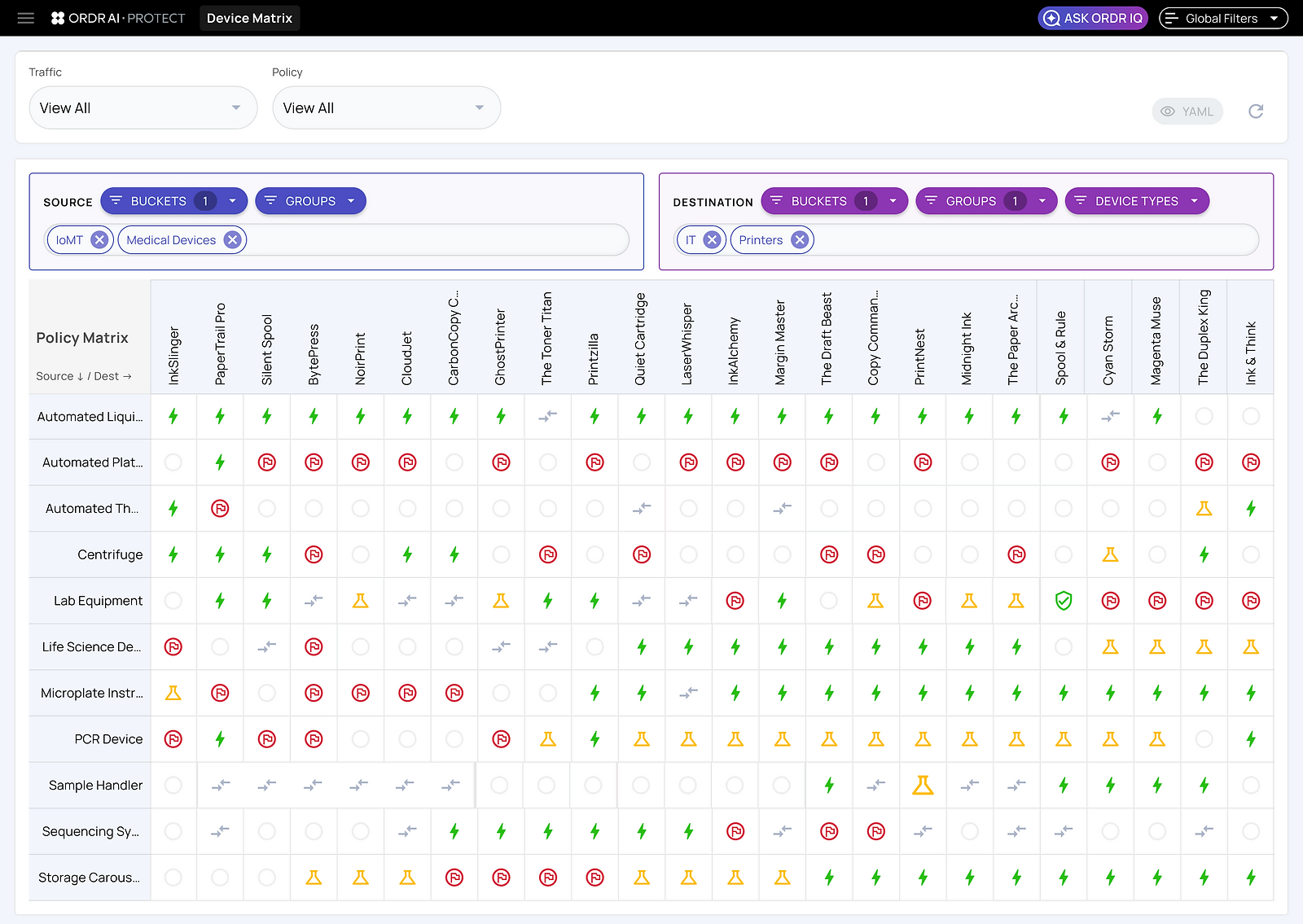
Task: Click empty circle in Automated Plat... InkSlinger cell
Action: [173, 462]
